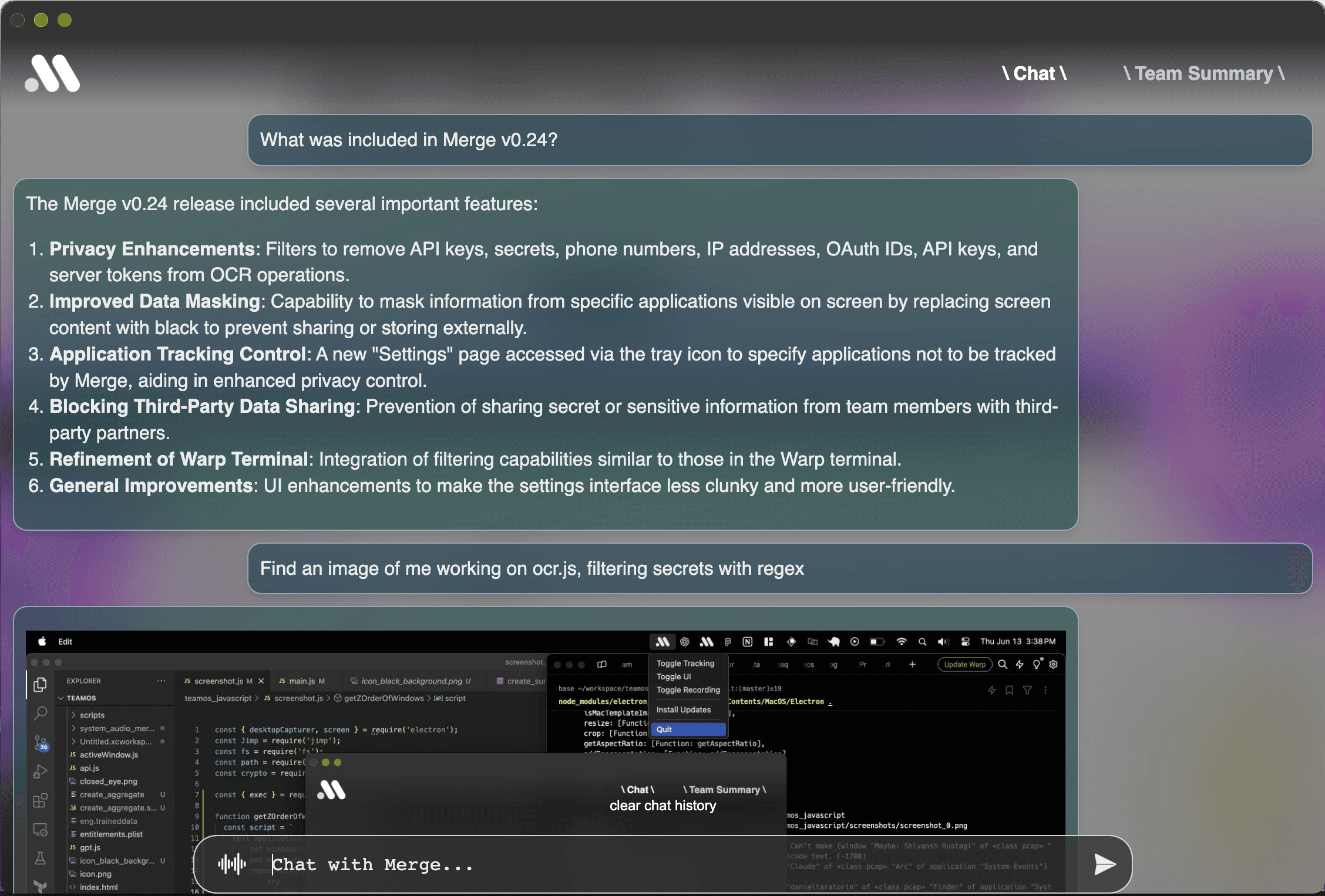Click the "Thu Jun 13 3:38 PM" clock

tap(1018, 642)
